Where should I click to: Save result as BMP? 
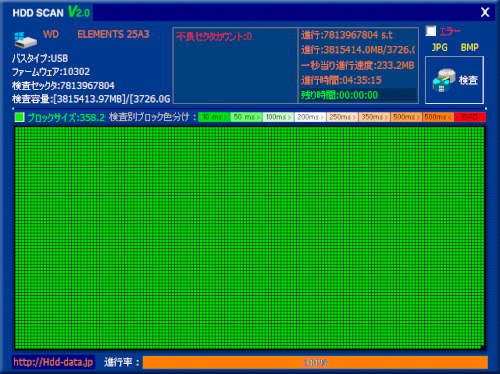(x=470, y=47)
